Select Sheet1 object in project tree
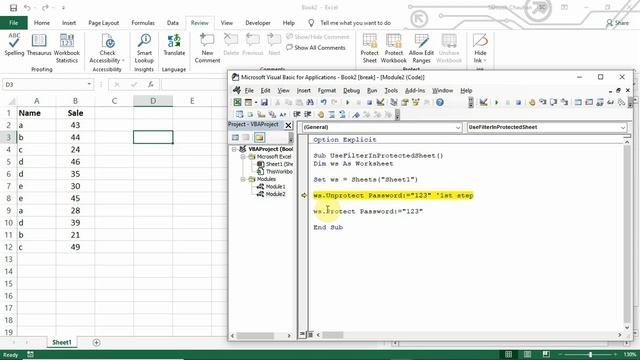The image size is (640, 360). click(x=279, y=164)
